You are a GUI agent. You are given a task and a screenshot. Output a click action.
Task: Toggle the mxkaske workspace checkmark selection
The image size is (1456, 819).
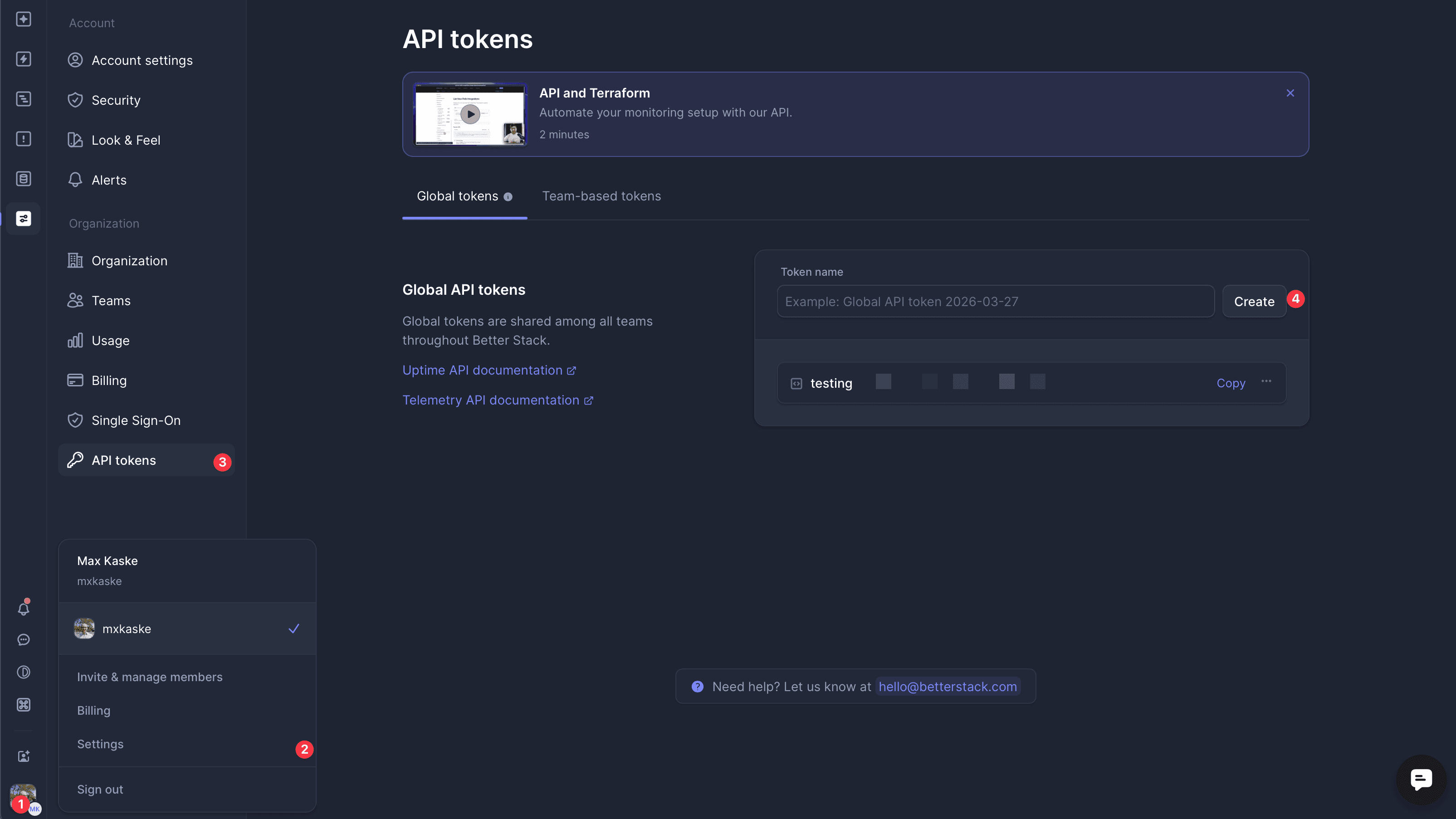(x=293, y=629)
